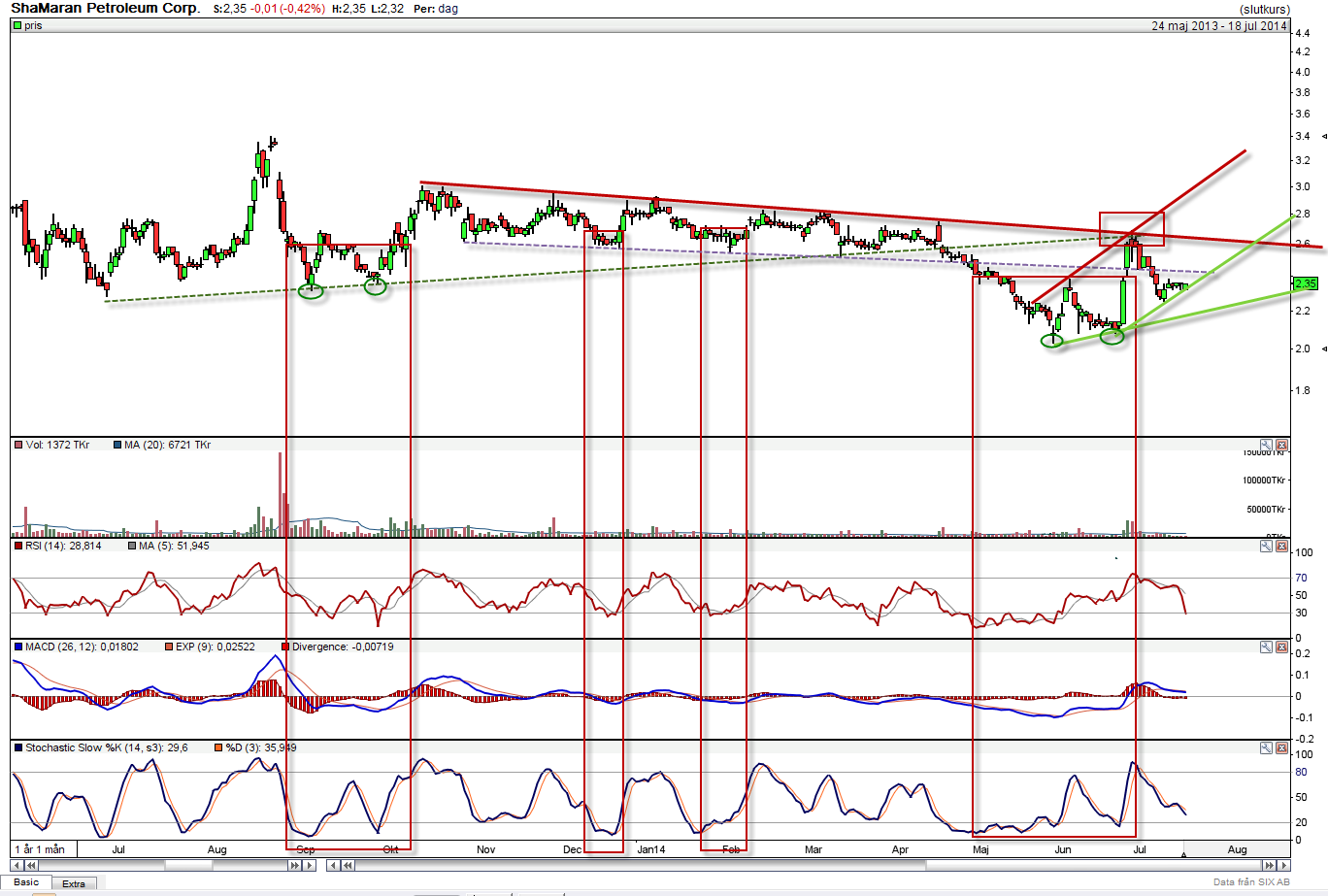Screen dimensions: 1328x896
Task: Open settings wrench for the RSI panel
Action: (1266, 547)
